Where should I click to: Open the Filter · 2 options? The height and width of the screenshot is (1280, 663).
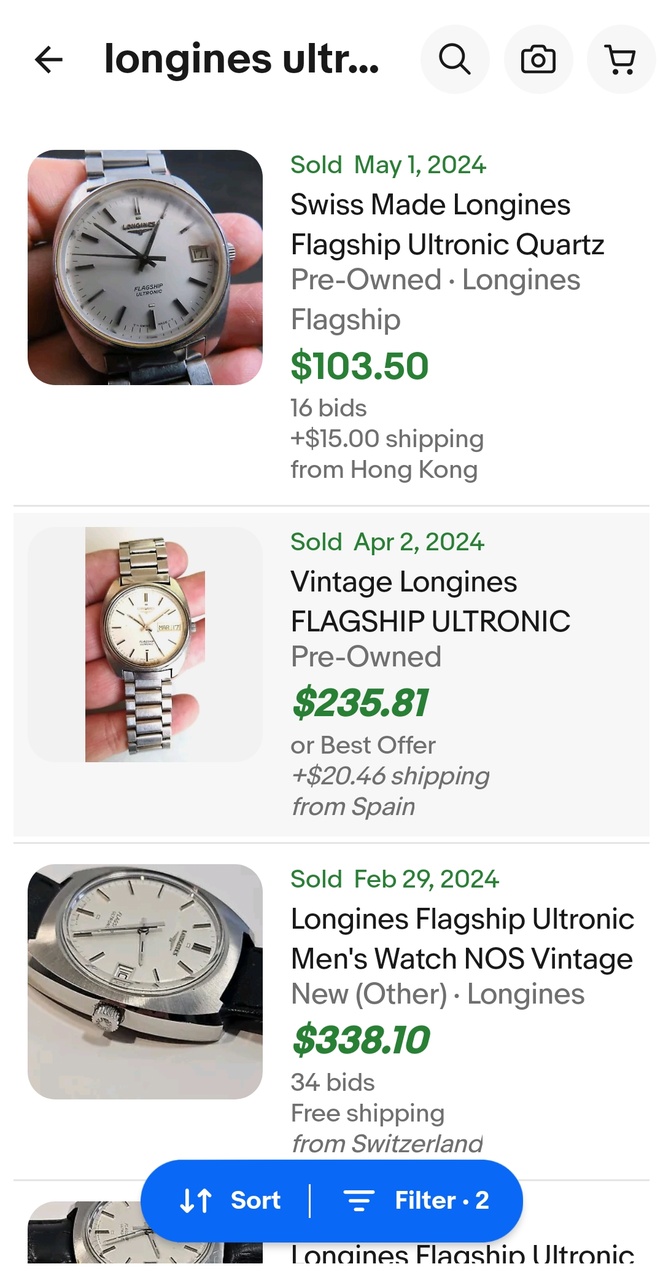[x=416, y=1200]
